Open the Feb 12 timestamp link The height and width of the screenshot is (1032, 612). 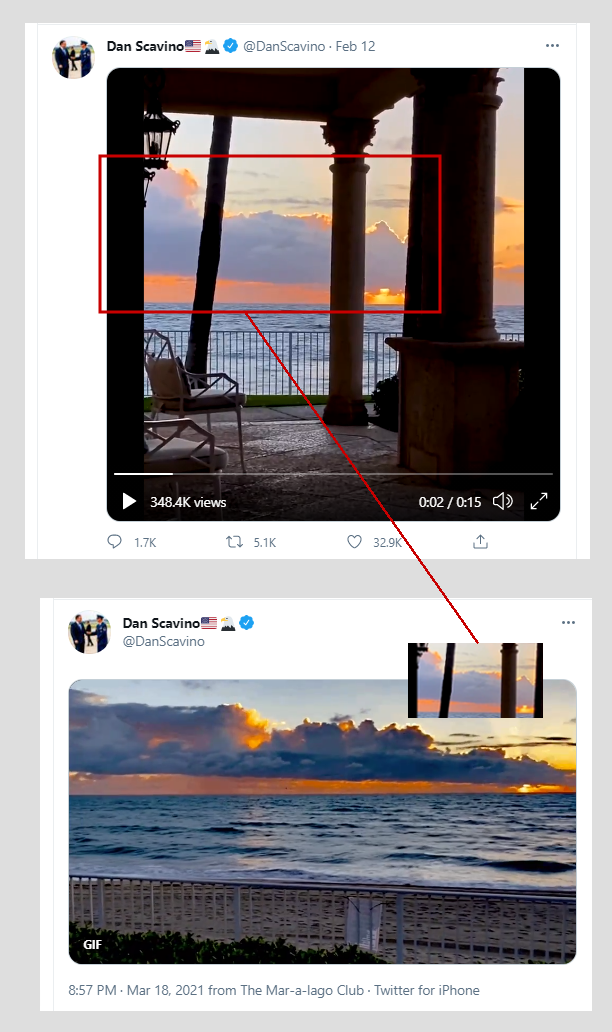[x=355, y=46]
